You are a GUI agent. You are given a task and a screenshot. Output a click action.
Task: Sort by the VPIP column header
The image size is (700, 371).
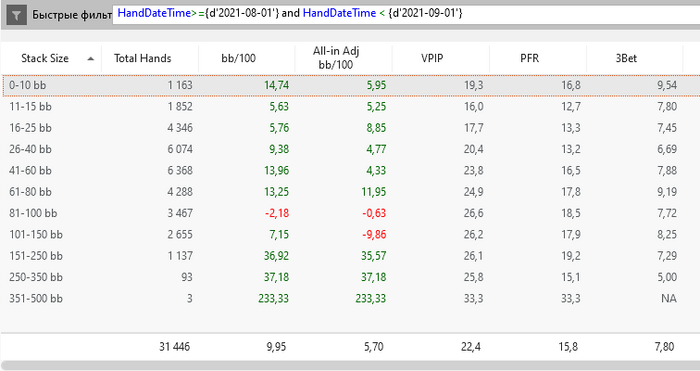point(441,58)
